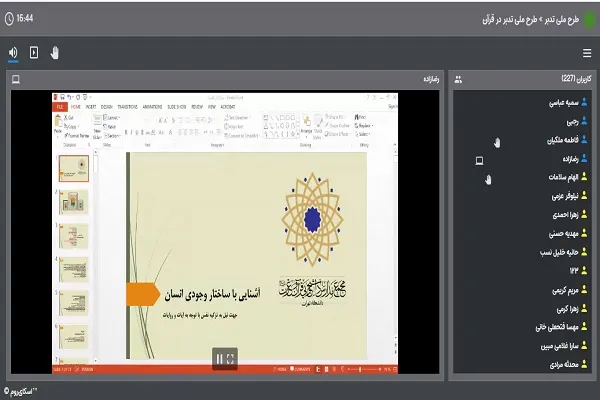The image size is (600, 400).
Task: Toggle italic formatting in Font group
Action: point(131,132)
